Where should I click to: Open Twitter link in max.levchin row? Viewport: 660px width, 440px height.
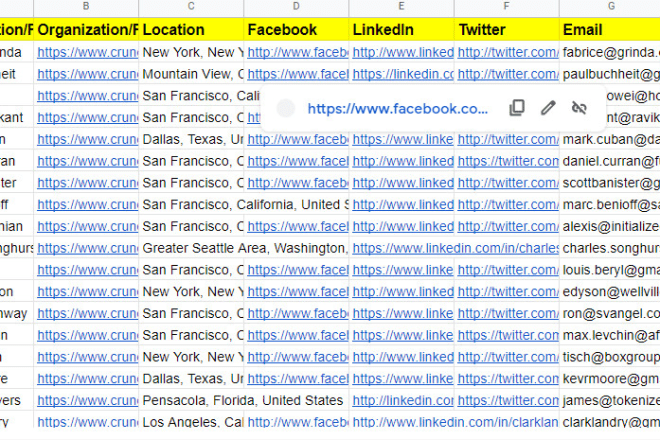click(x=508, y=335)
